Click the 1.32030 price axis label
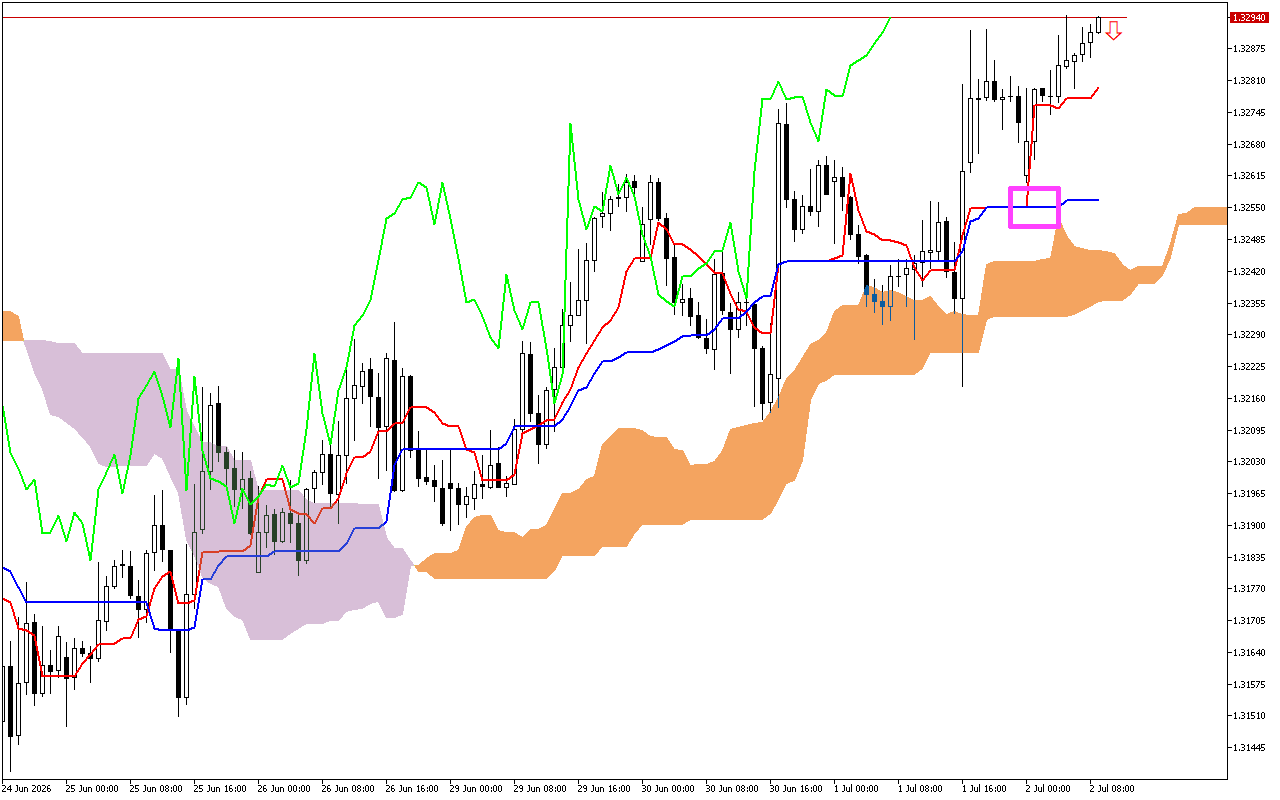 1248,462
